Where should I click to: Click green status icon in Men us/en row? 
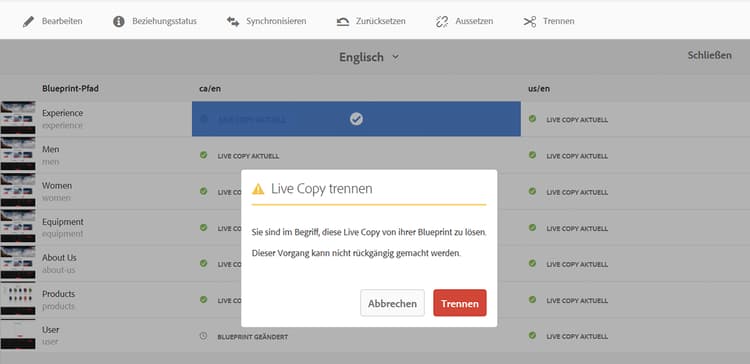532,155
